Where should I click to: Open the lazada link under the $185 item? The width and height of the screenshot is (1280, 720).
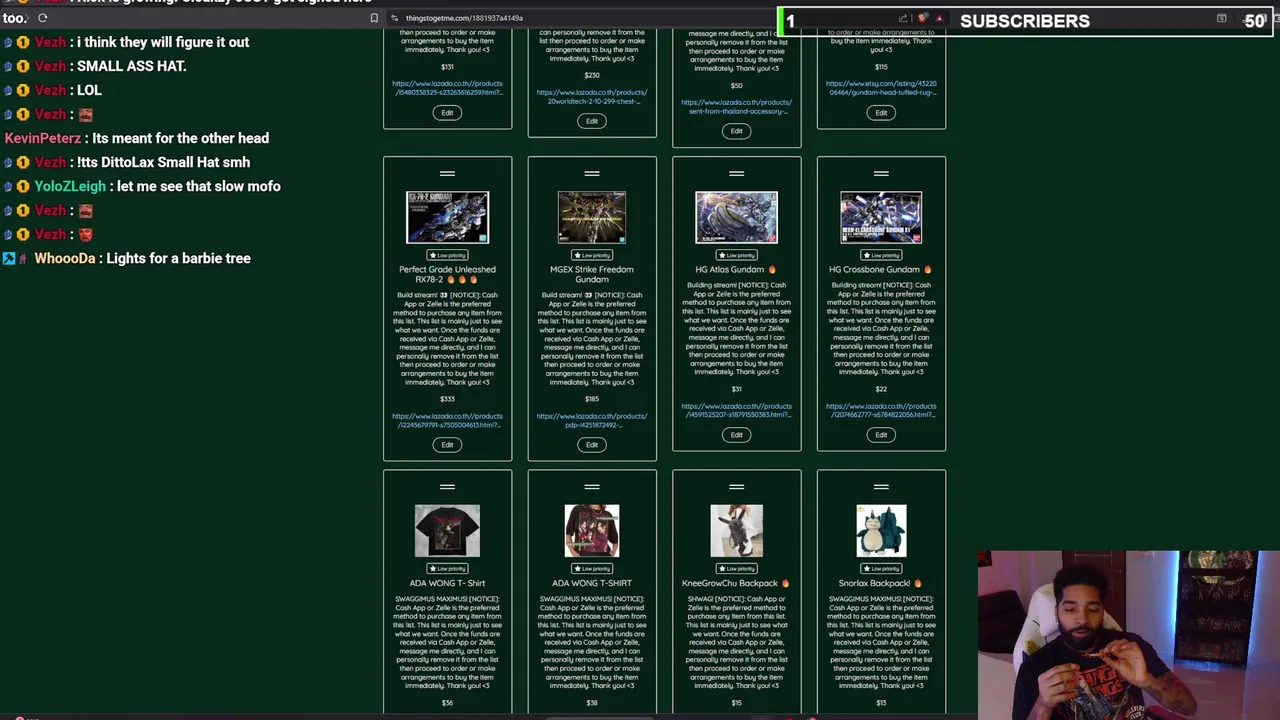tap(592, 421)
